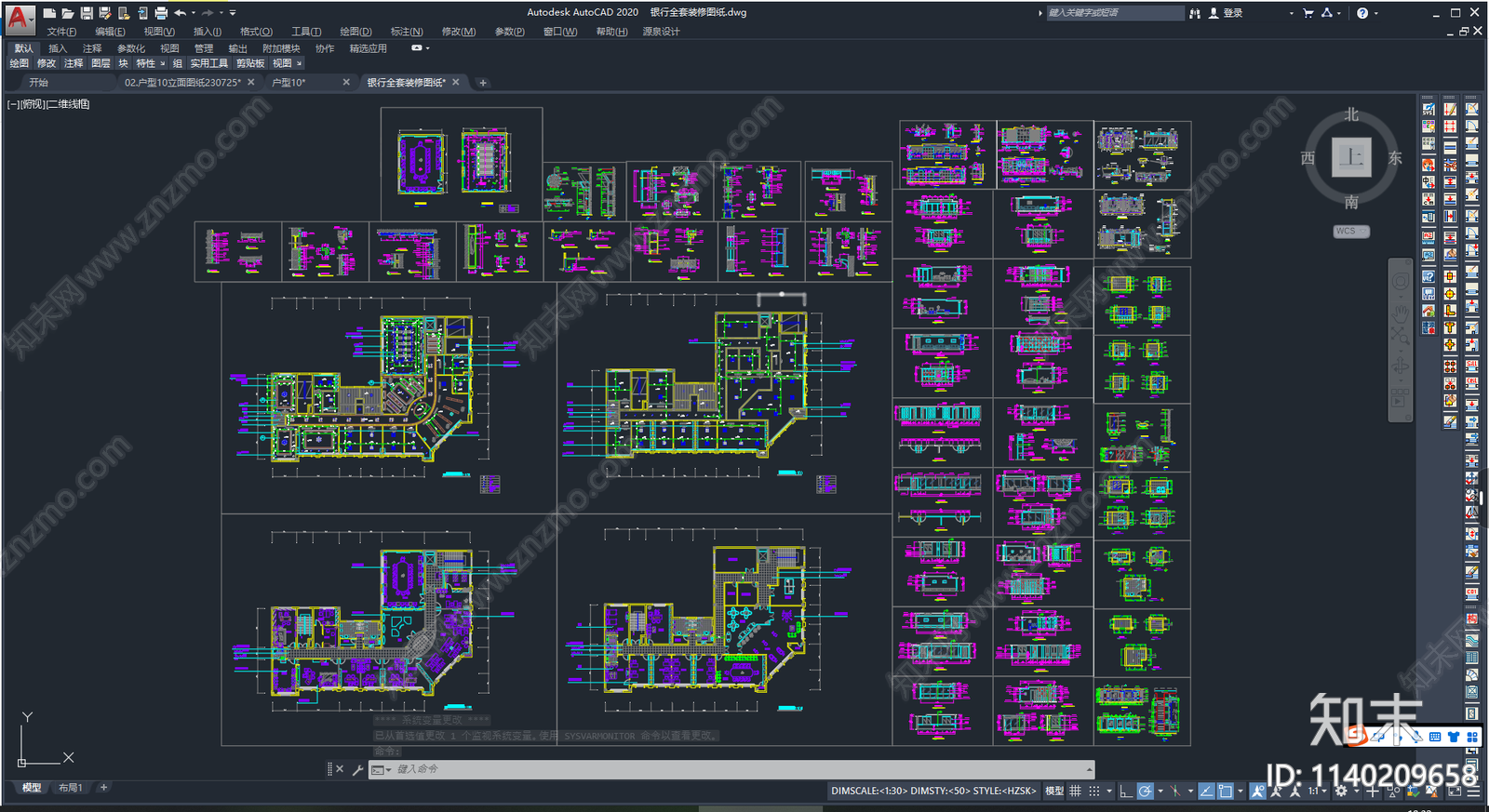Switch to the 户型10* drawing tab
Screen dimensions: 1489x812
point(288,83)
